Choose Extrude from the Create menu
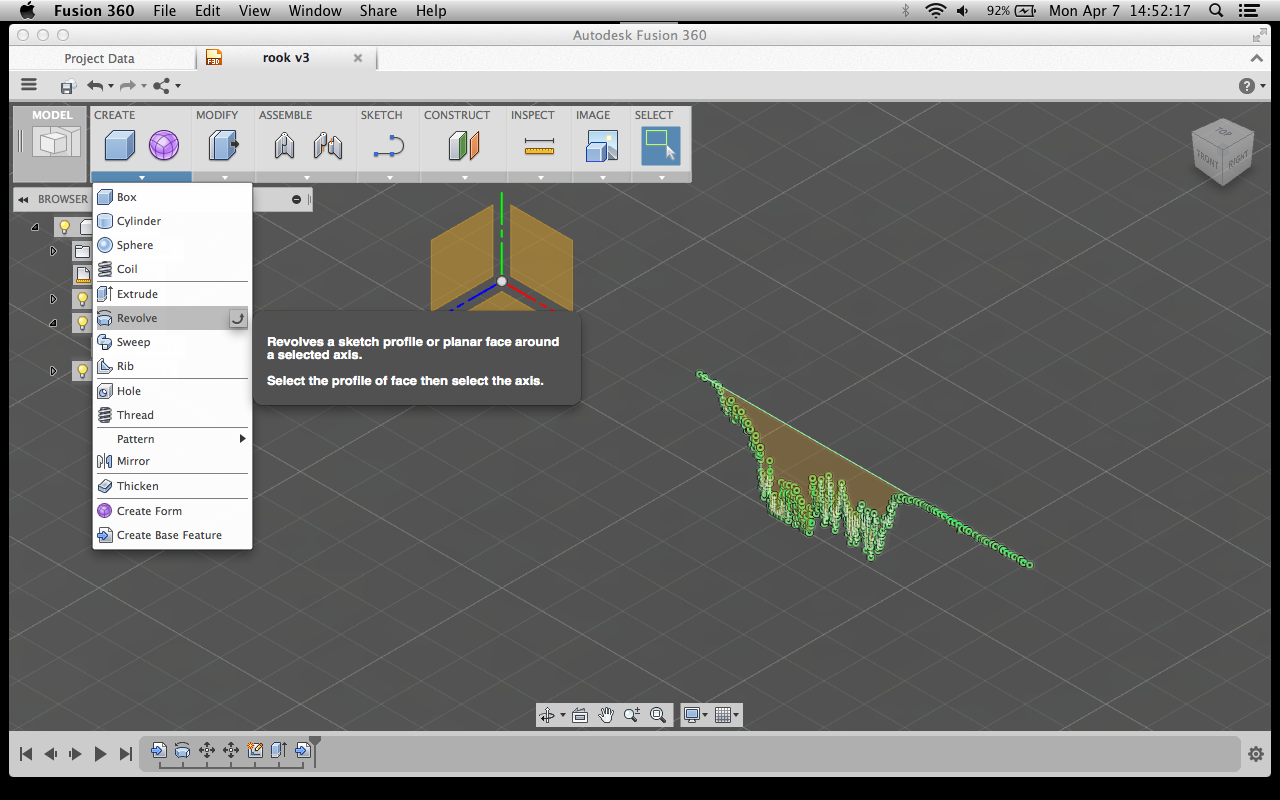The height and width of the screenshot is (800, 1280). point(172,294)
